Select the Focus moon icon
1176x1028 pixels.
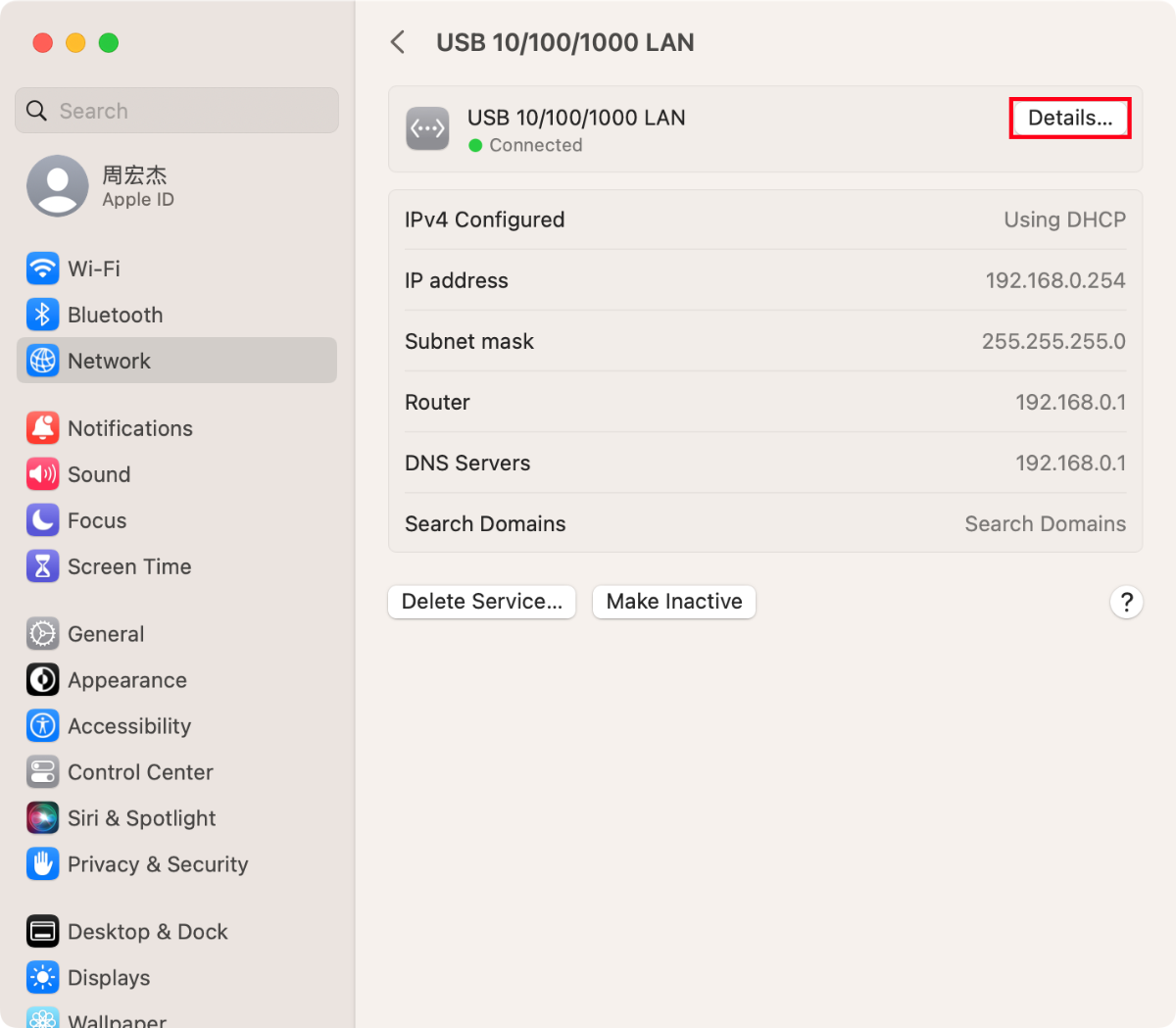pyautogui.click(x=42, y=520)
